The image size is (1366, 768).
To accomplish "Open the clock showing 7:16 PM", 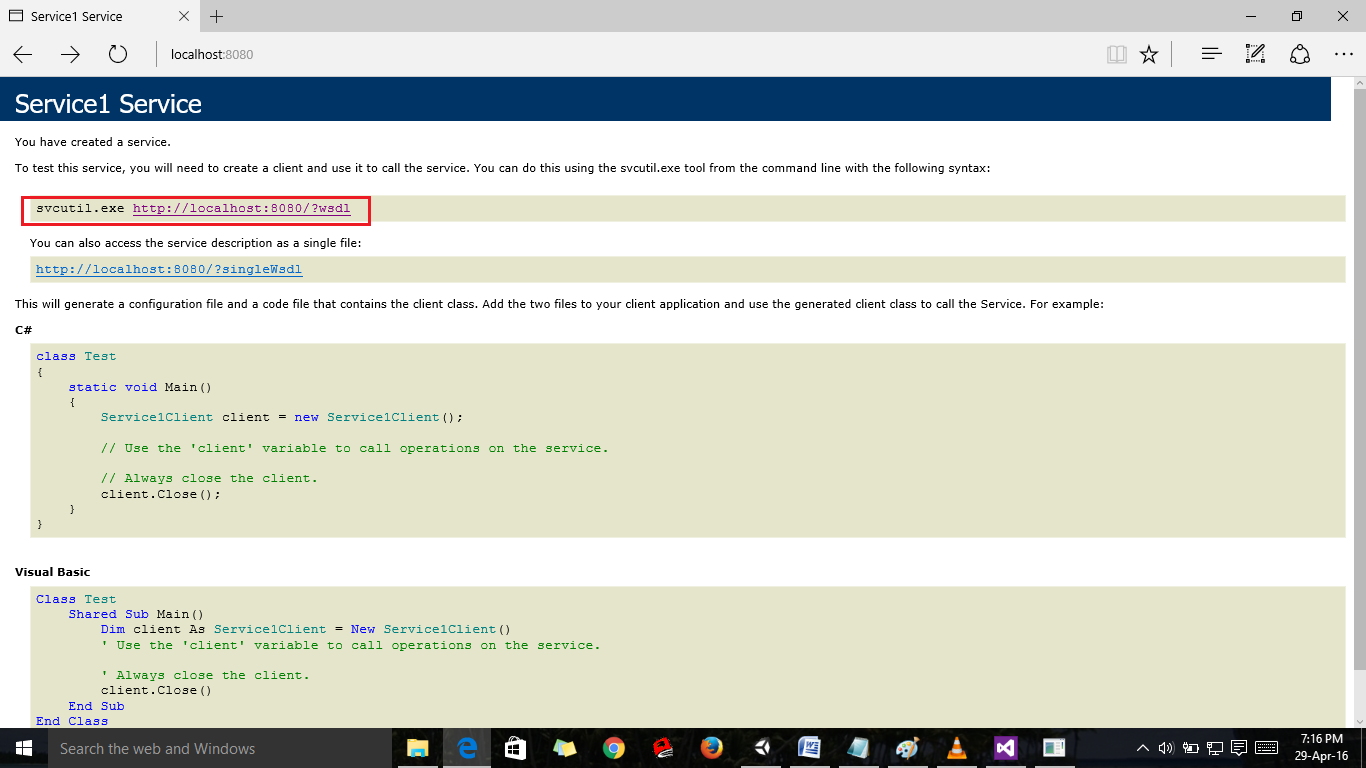I will 1323,748.
